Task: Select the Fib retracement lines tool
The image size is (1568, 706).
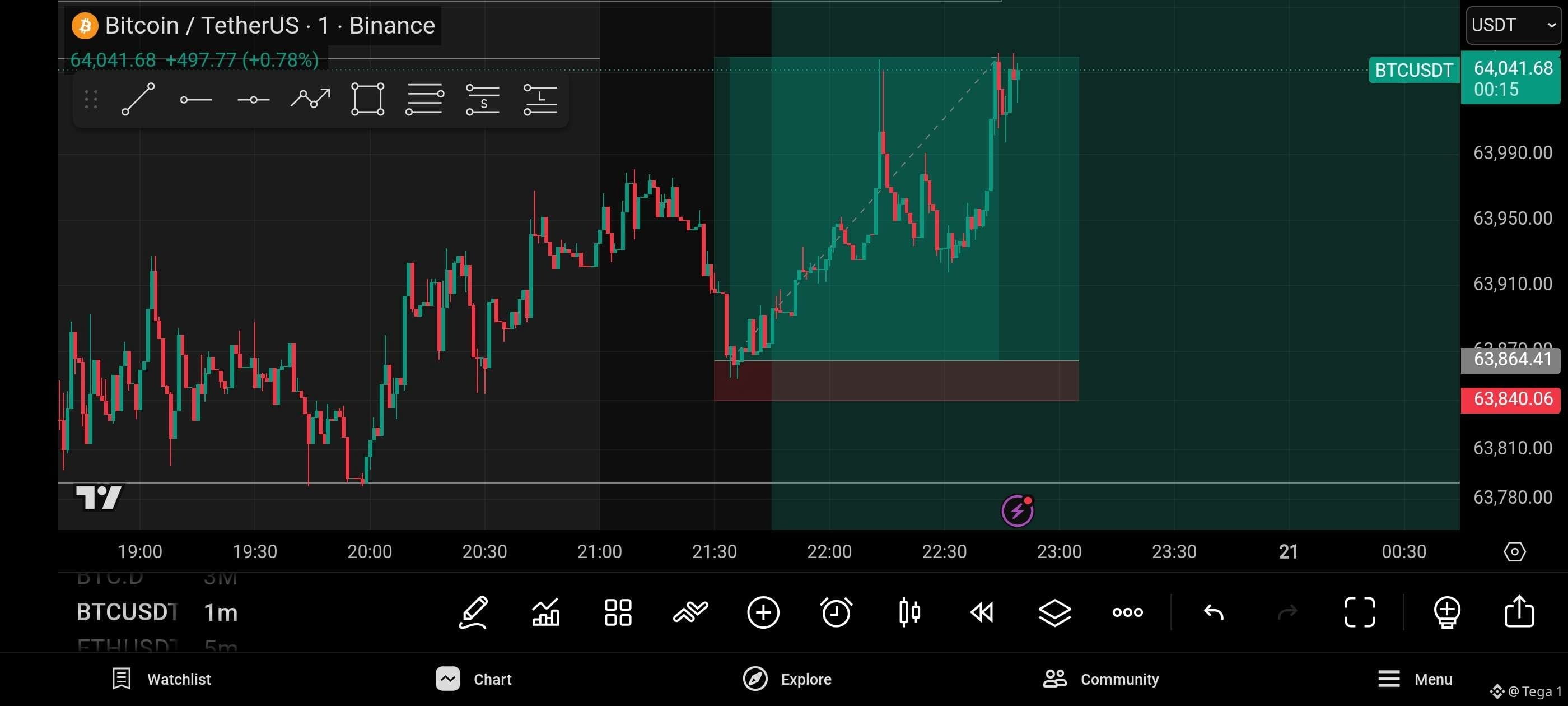Action: [425, 99]
